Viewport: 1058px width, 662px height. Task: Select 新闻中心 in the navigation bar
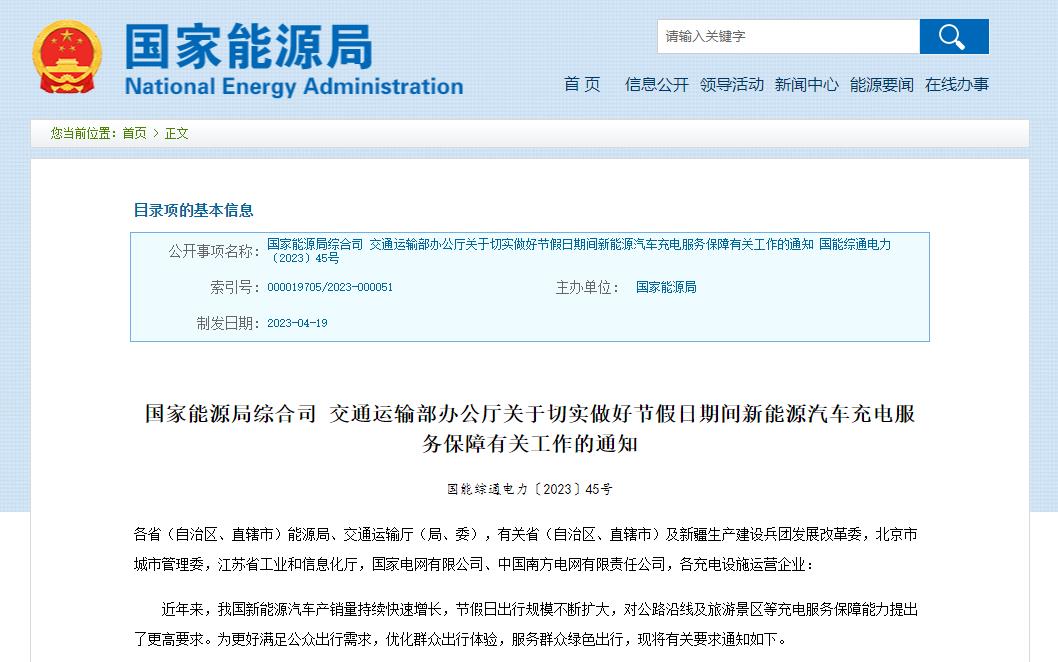tap(806, 85)
